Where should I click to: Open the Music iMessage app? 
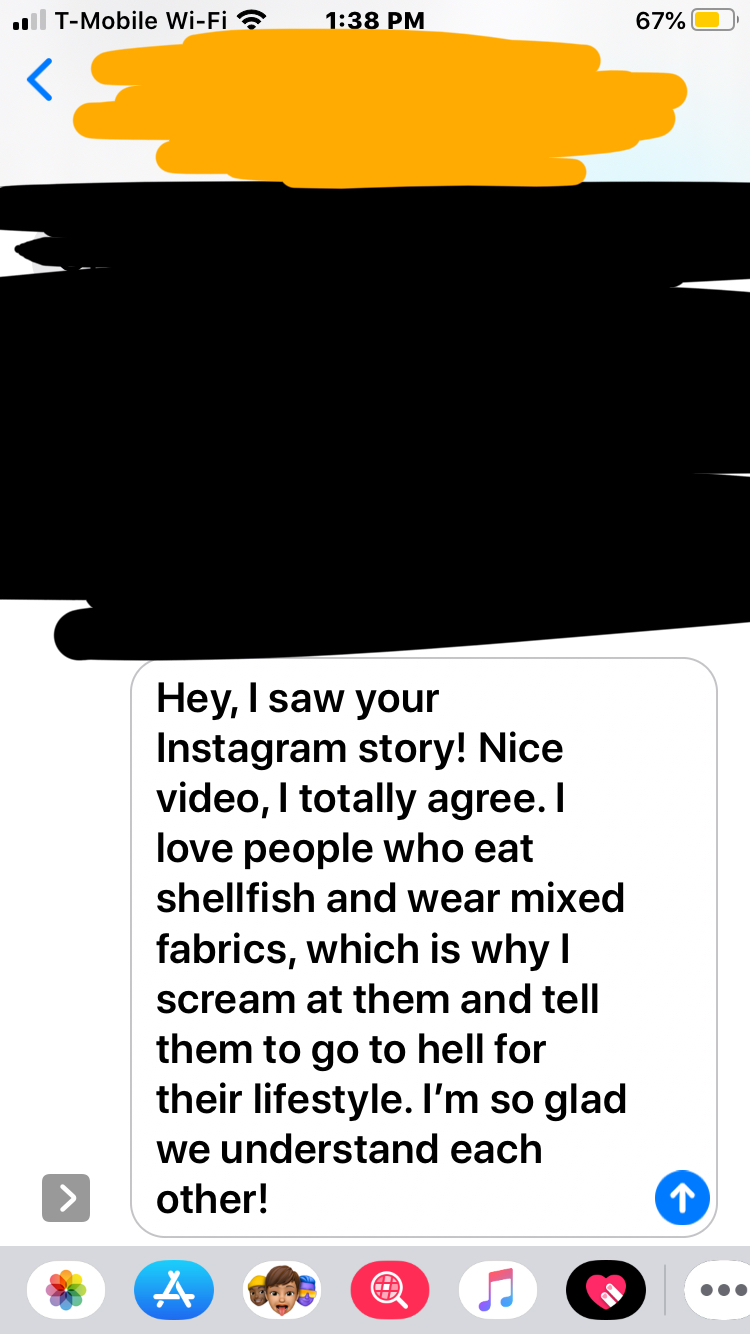pyautogui.click(x=497, y=1290)
